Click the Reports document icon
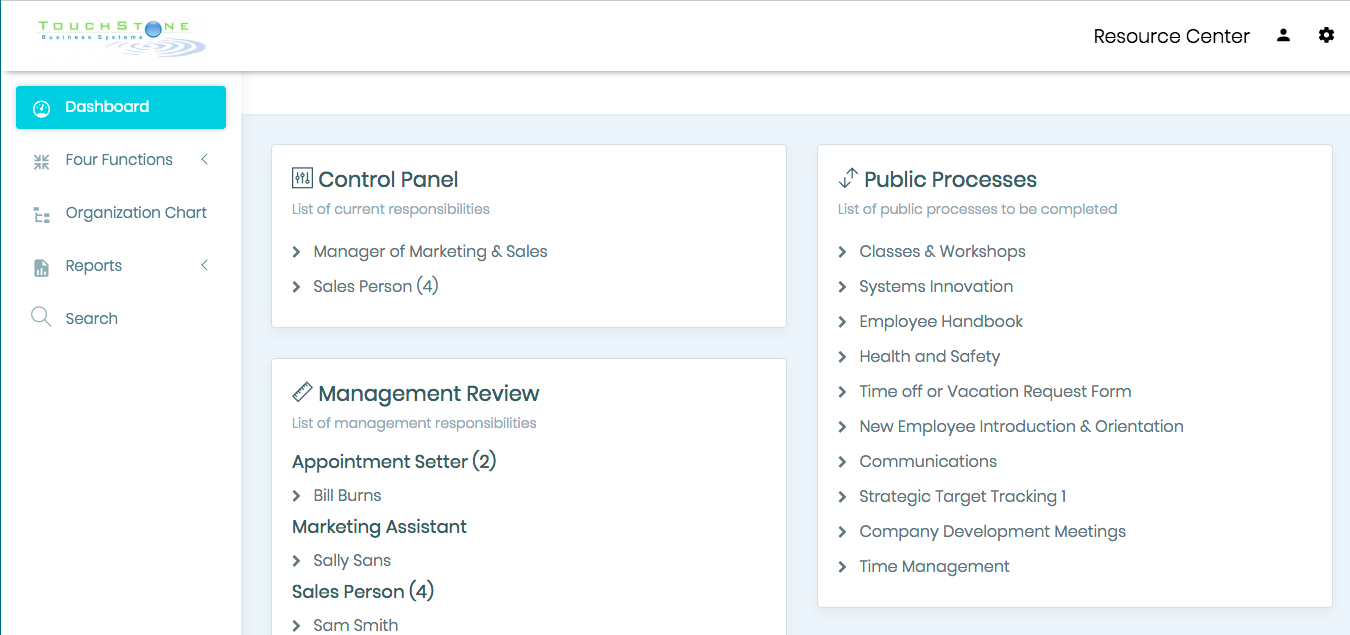 [x=41, y=267]
